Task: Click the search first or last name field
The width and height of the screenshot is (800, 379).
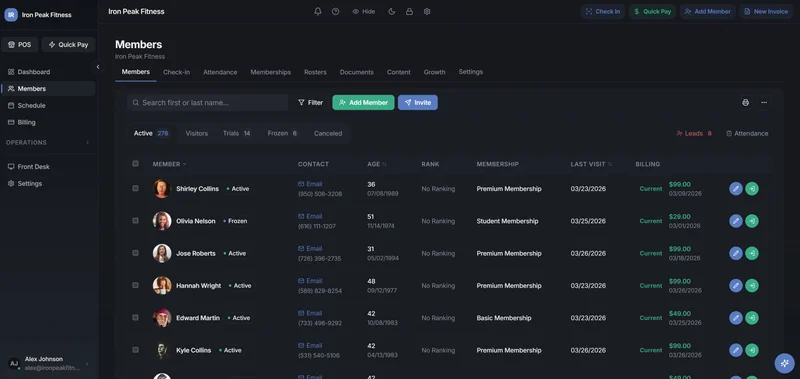Action: point(208,103)
